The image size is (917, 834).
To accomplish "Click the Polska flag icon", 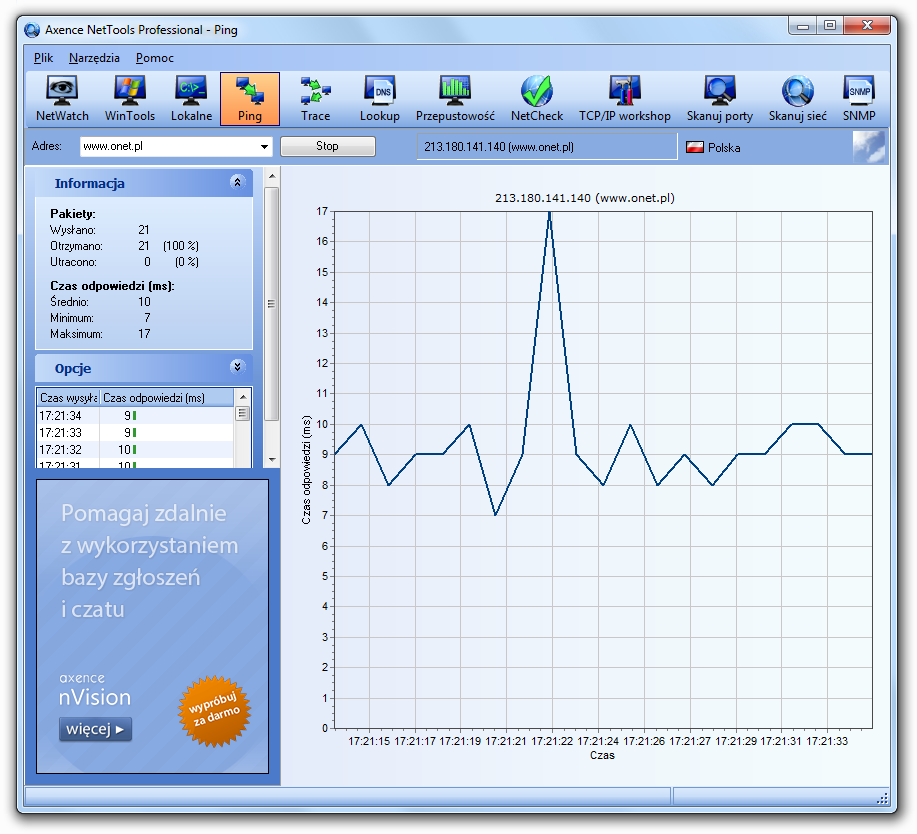I will [x=694, y=147].
